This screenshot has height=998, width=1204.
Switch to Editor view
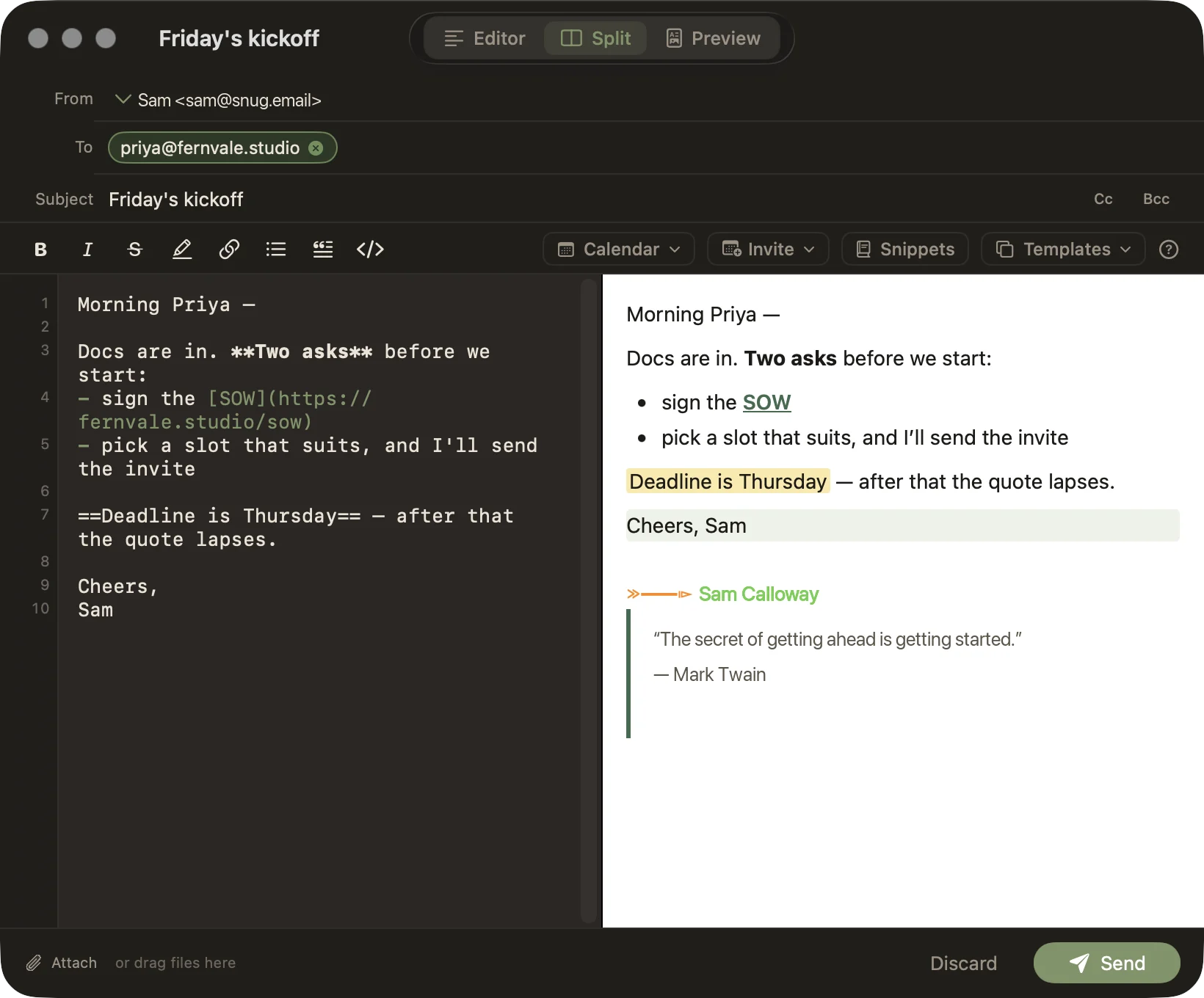pos(485,38)
